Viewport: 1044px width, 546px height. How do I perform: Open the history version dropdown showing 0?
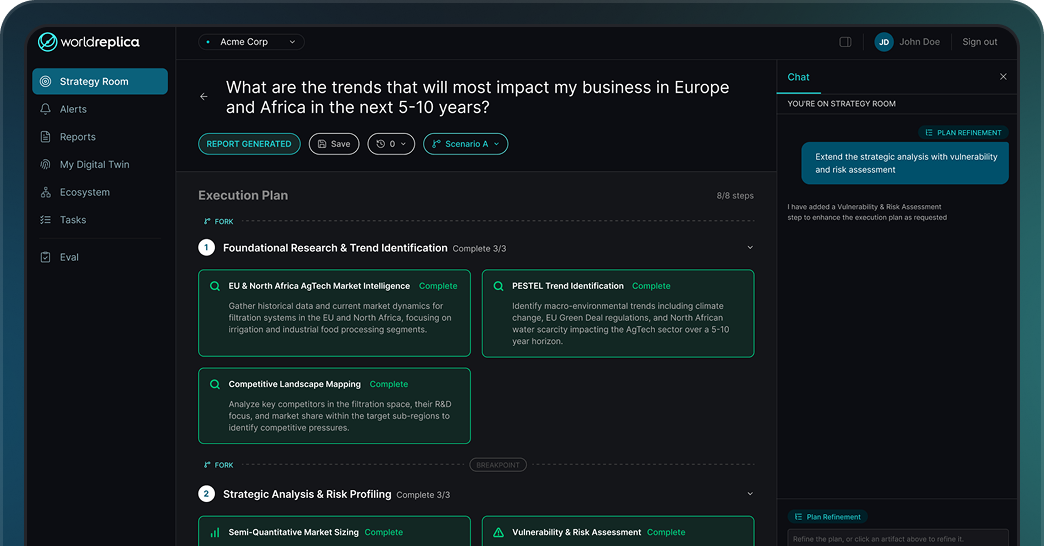[x=391, y=144]
